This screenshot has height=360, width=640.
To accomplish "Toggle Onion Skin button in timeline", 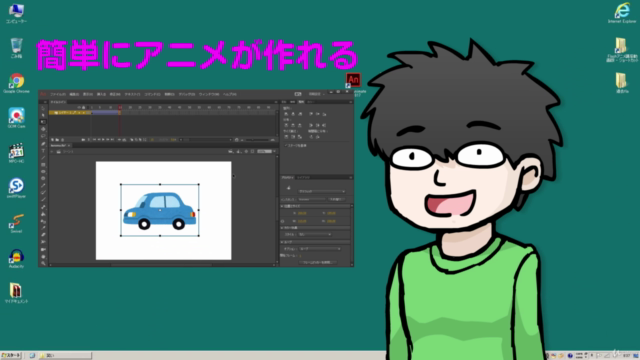I will click(x=132, y=140).
